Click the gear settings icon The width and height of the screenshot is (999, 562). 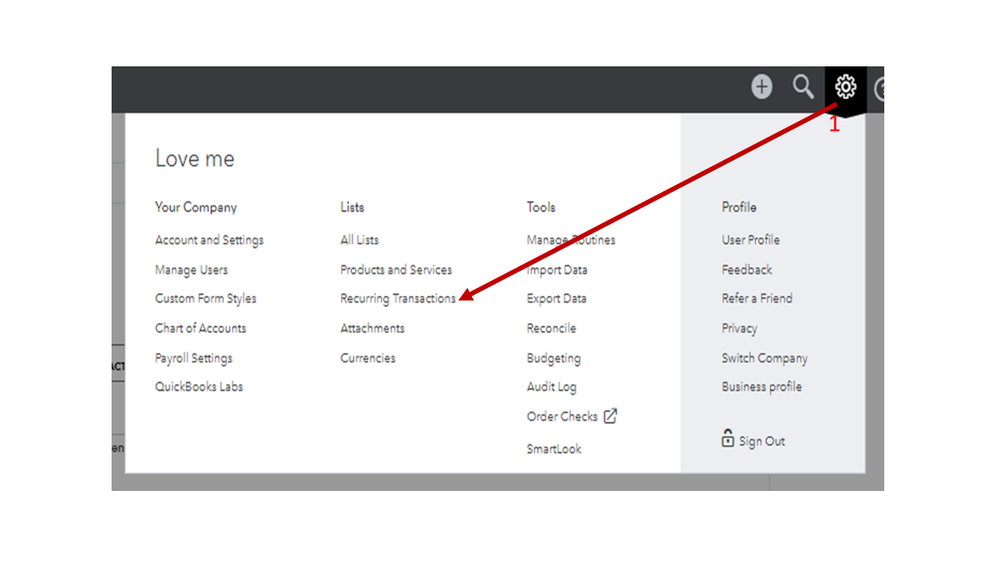(x=845, y=88)
